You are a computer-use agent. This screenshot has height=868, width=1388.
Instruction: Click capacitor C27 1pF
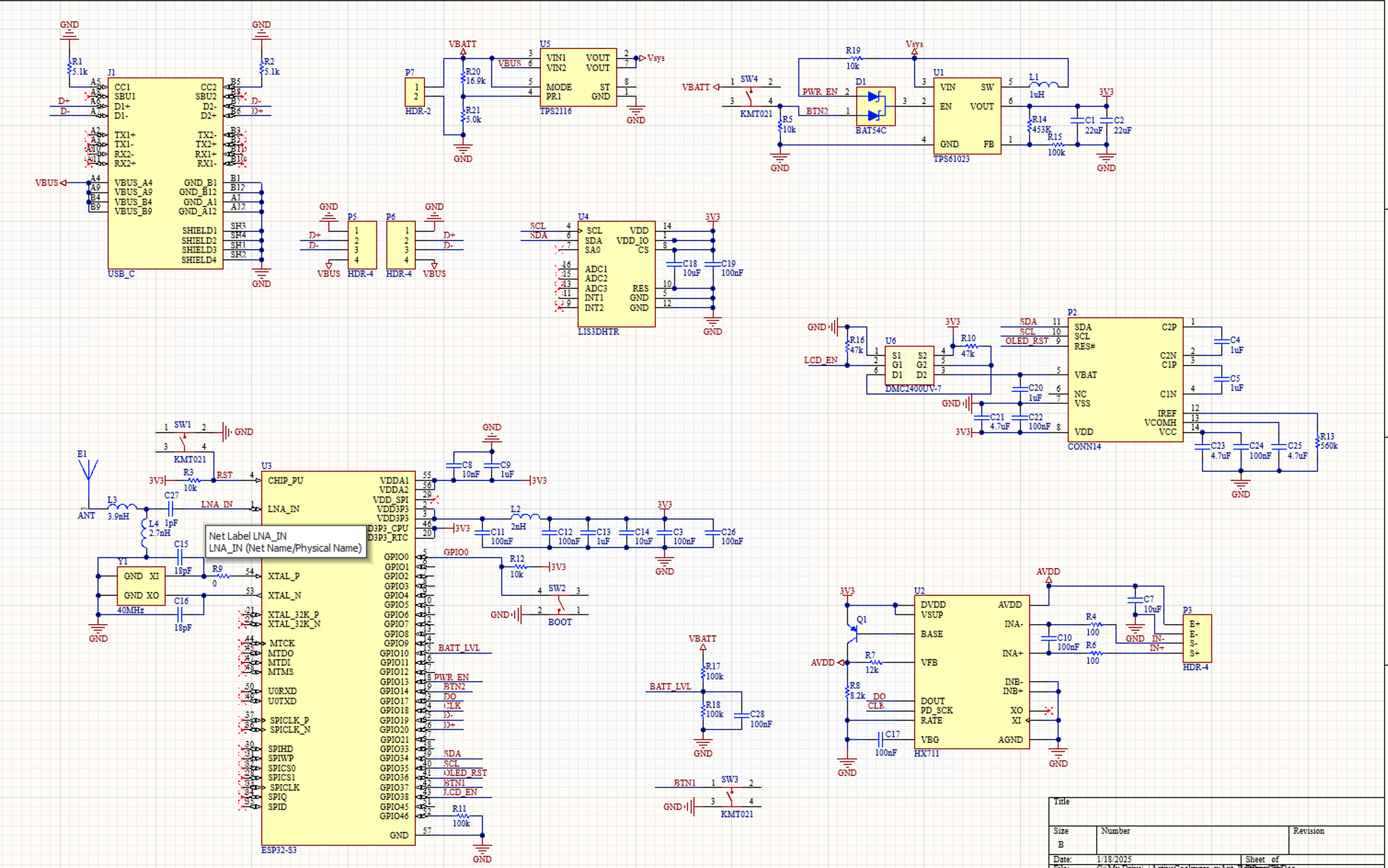pos(171,508)
